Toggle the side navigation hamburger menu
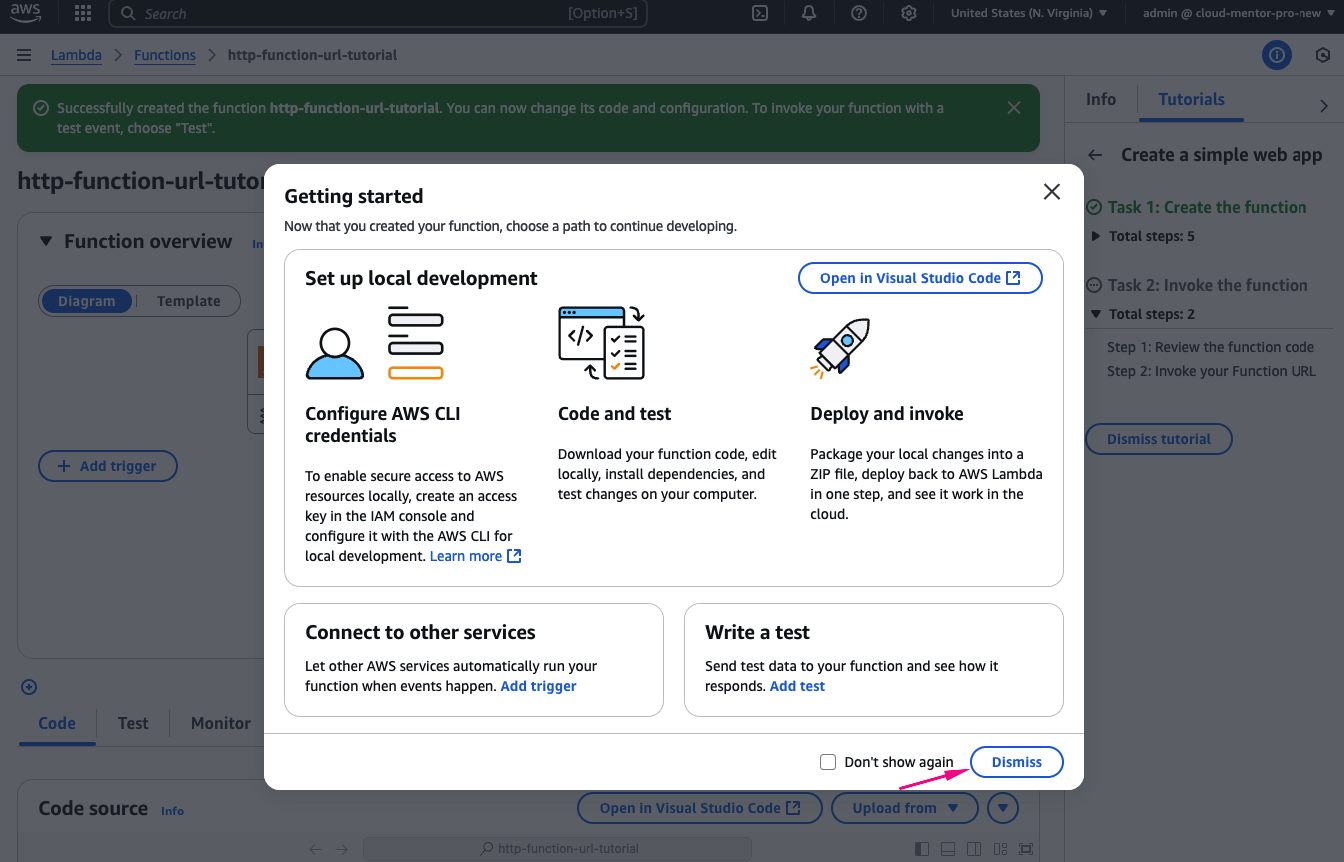 coord(24,56)
